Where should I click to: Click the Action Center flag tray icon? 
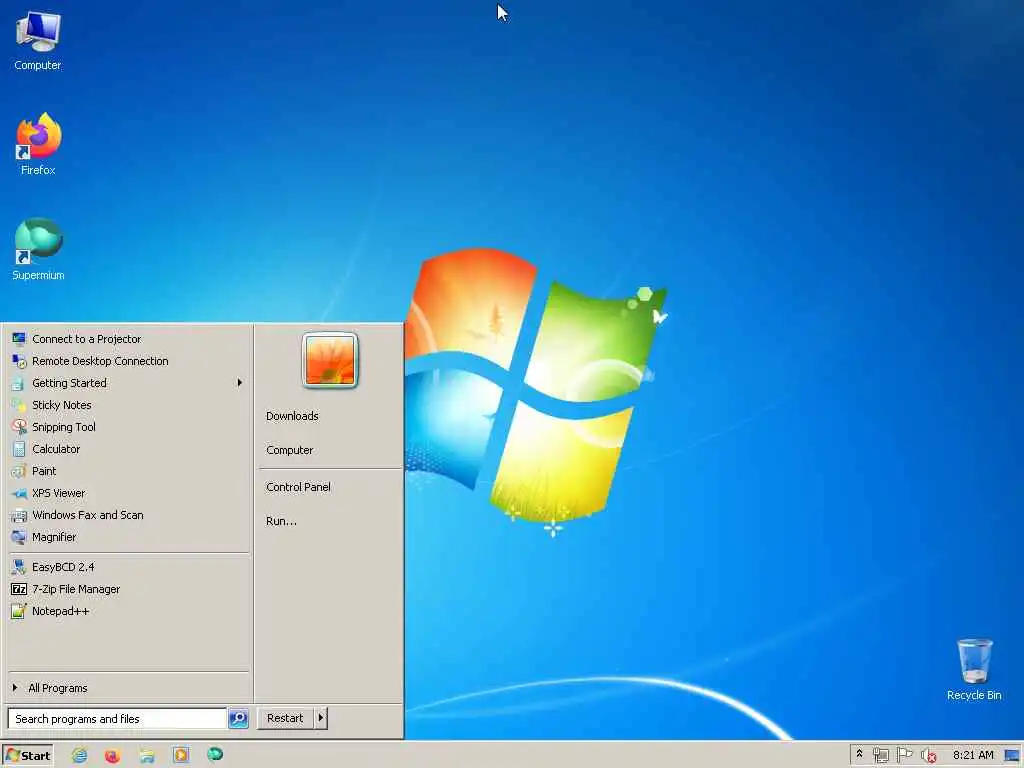904,755
